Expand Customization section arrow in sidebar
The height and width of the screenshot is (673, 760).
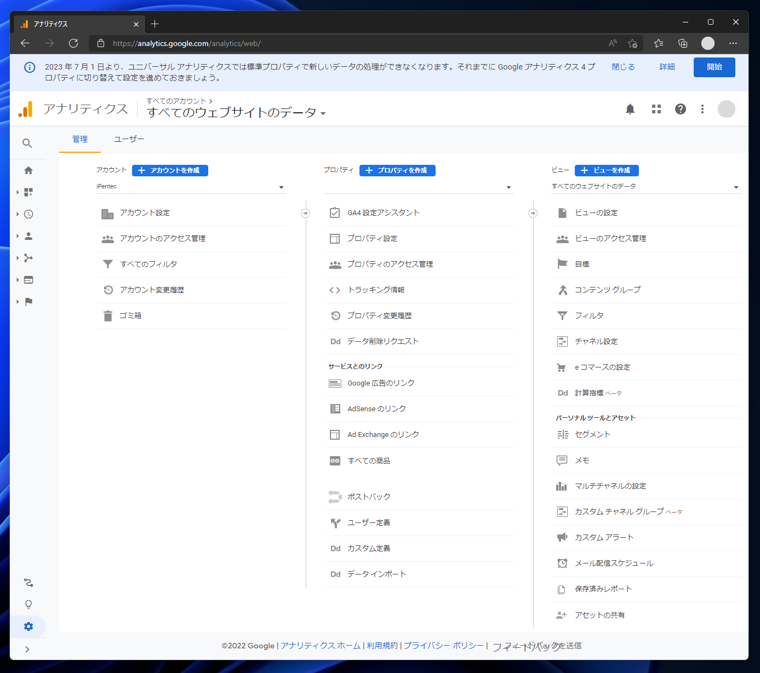[17, 192]
